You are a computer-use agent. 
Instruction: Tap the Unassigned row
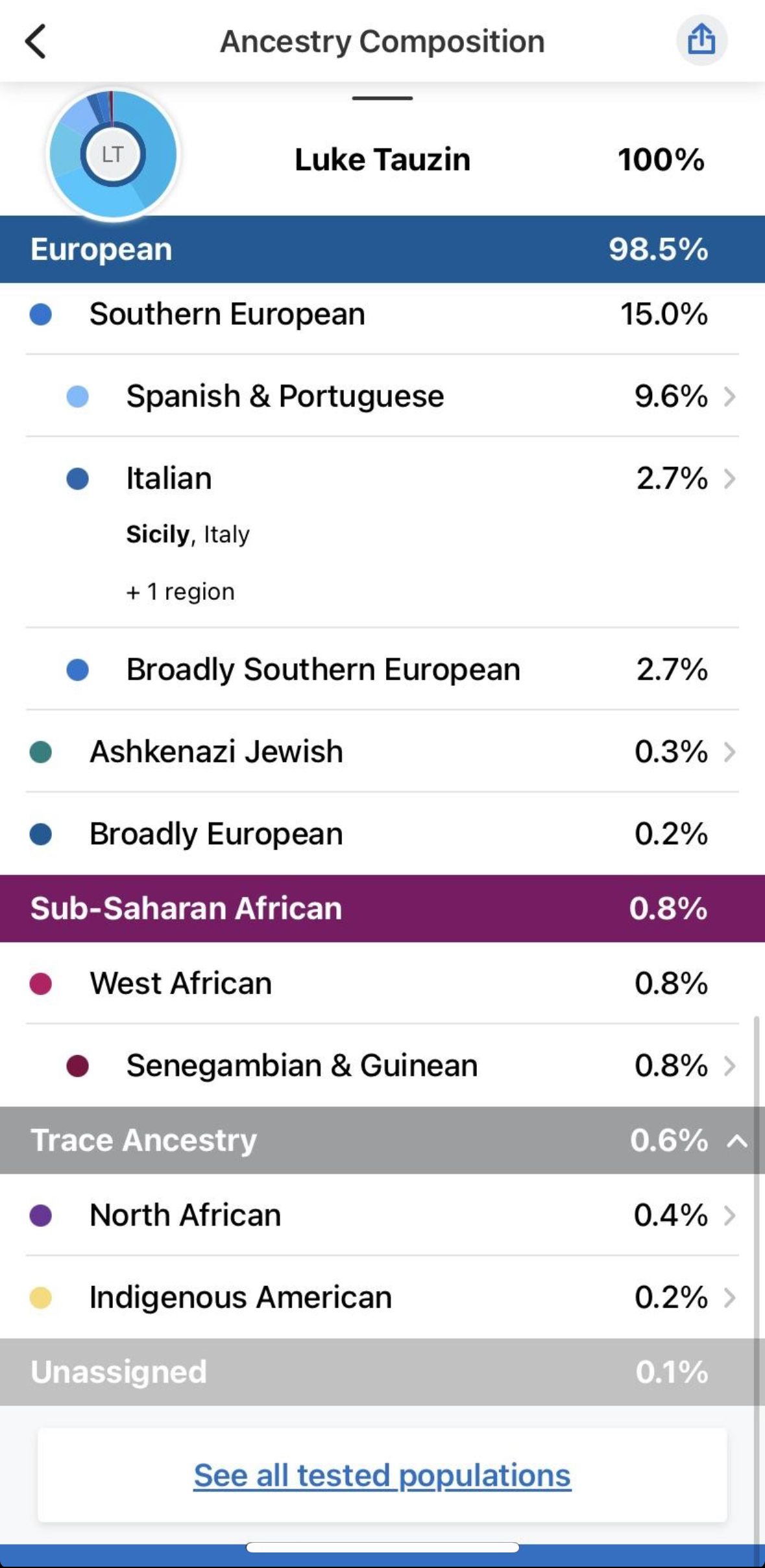click(382, 1372)
